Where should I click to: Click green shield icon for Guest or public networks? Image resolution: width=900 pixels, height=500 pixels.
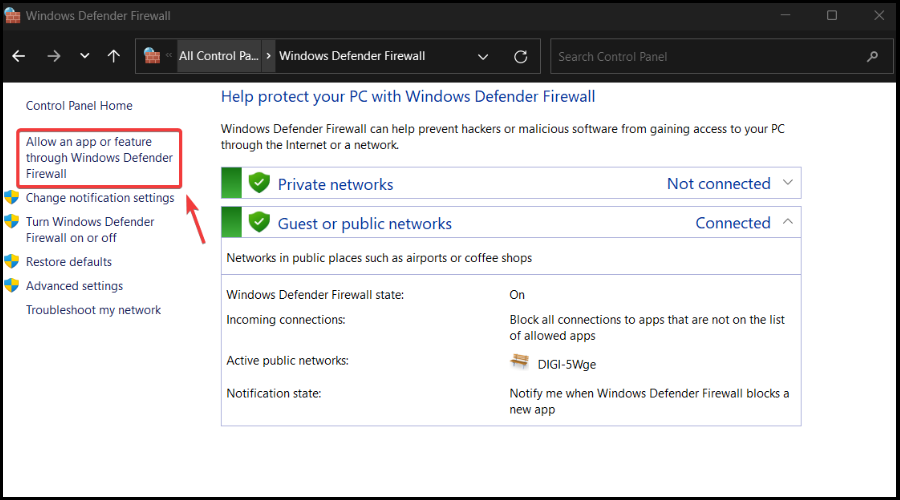(x=259, y=222)
